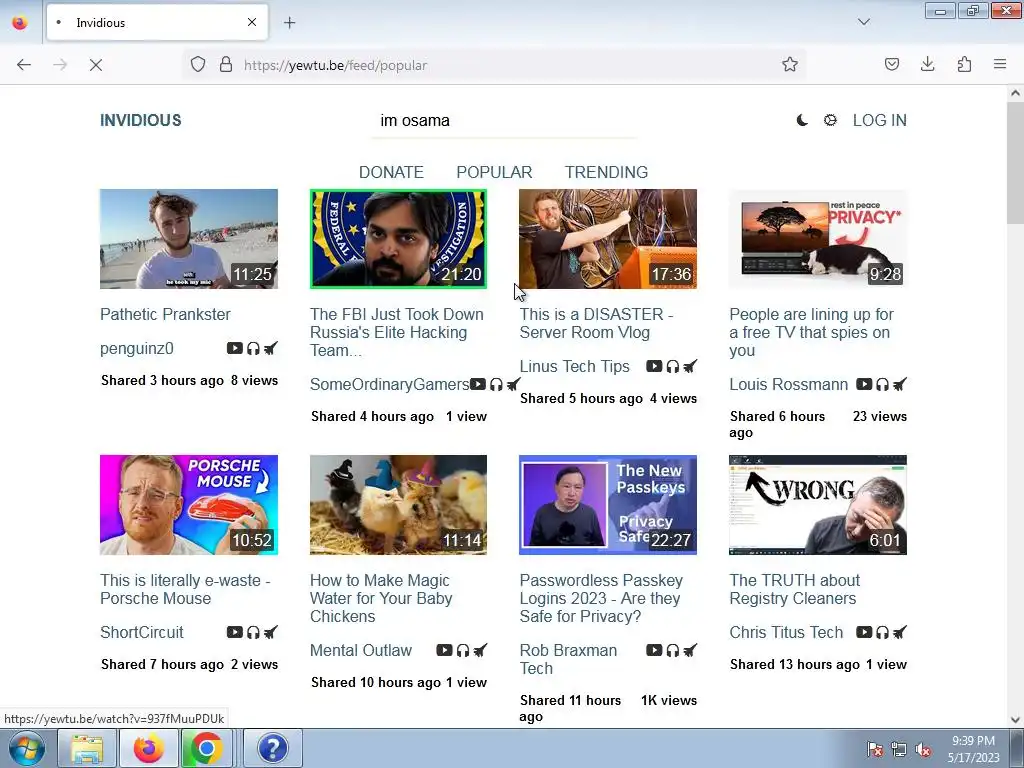This screenshot has height=768, width=1024.
Task: Click headphones icon beside Chris Titus Tech
Action: click(882, 632)
